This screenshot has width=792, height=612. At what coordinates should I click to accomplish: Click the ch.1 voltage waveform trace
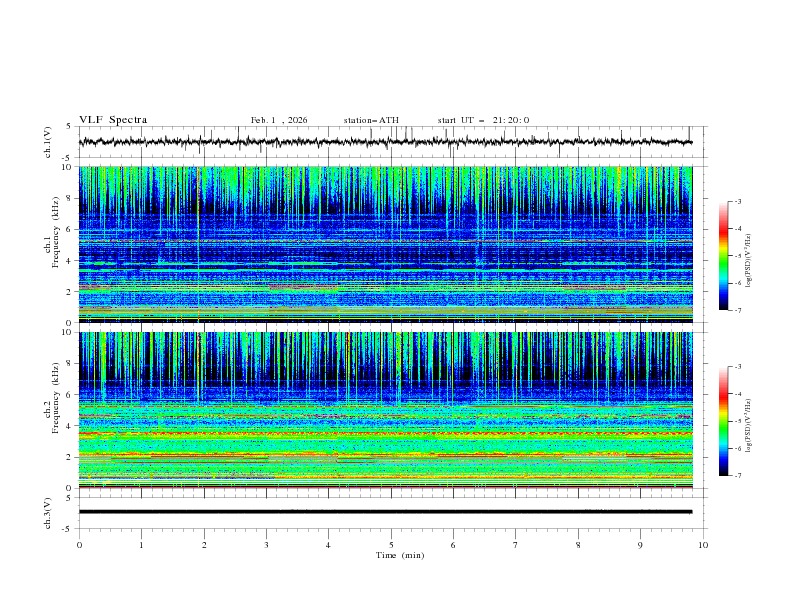(x=385, y=142)
